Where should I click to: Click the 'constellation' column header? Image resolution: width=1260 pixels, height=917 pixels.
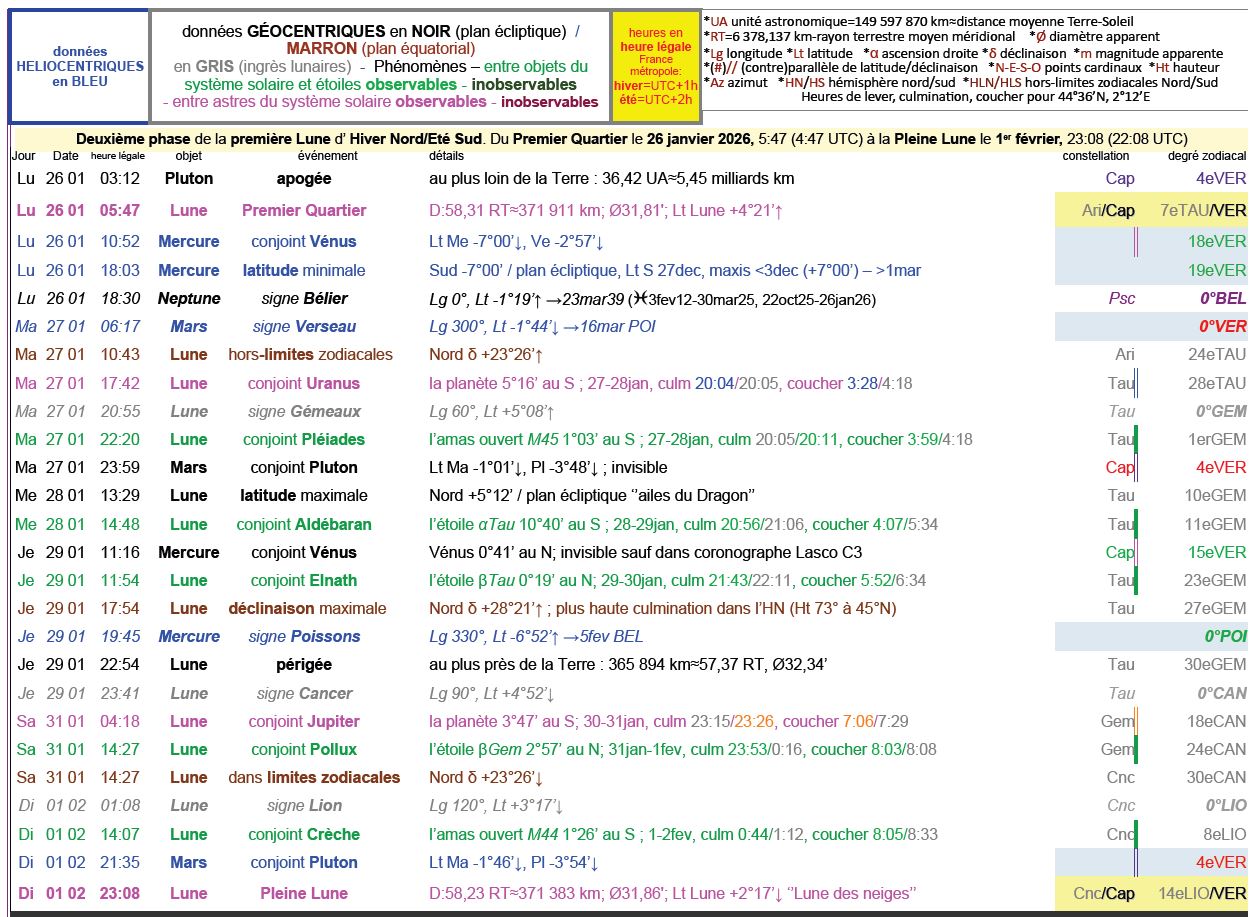point(1095,156)
